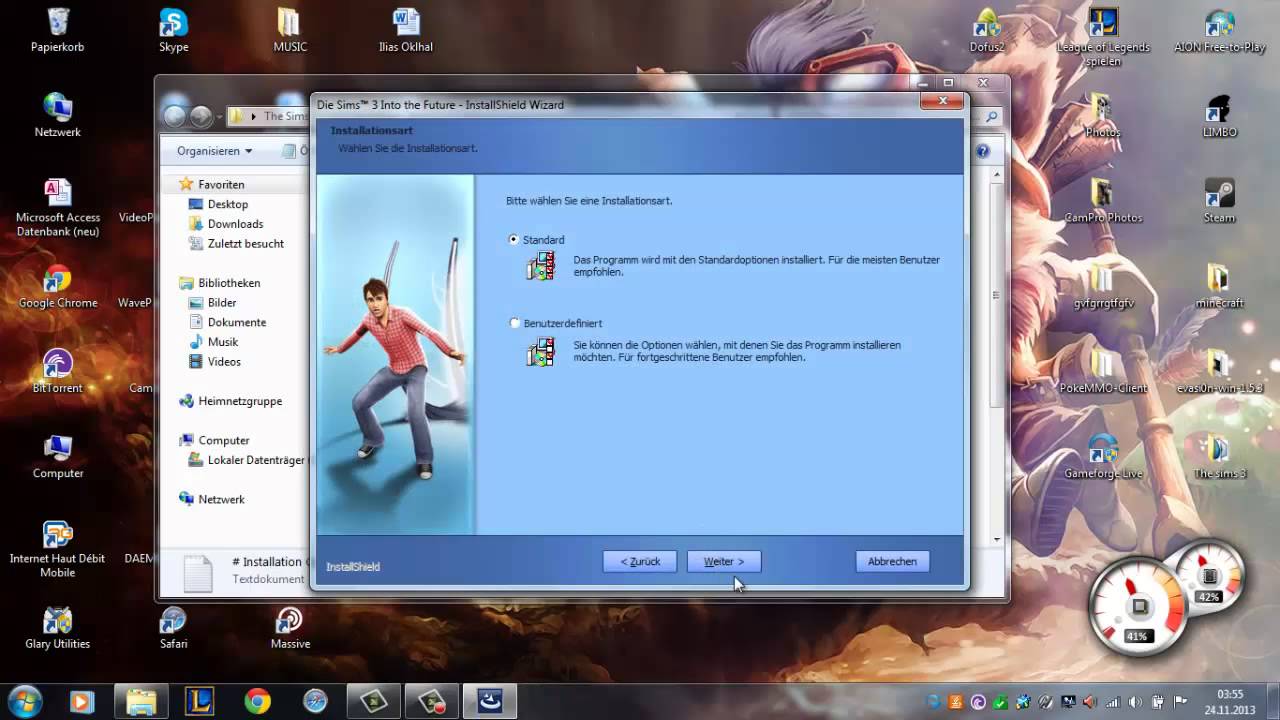Click the Safari desktop icon
Image resolution: width=1280 pixels, height=720 pixels.
tap(174, 627)
